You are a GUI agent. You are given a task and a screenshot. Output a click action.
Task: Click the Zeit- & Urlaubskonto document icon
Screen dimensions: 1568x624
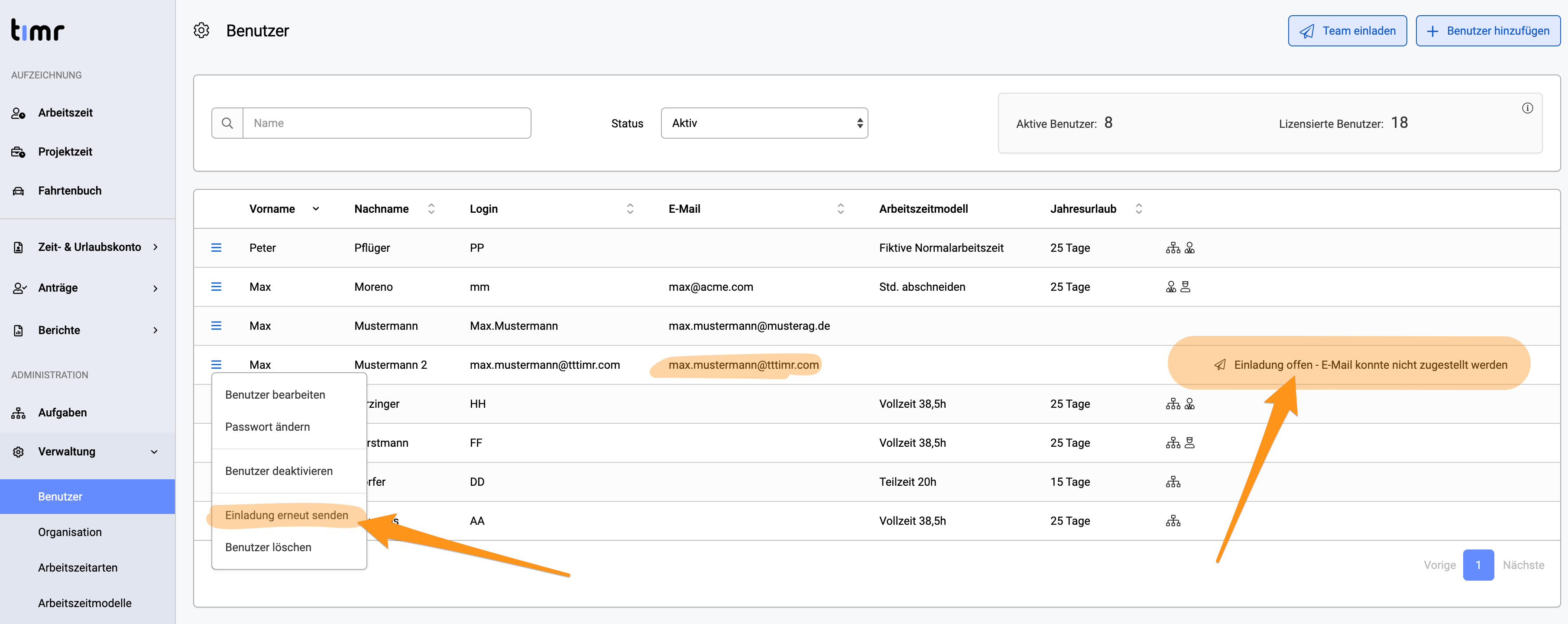click(x=18, y=247)
